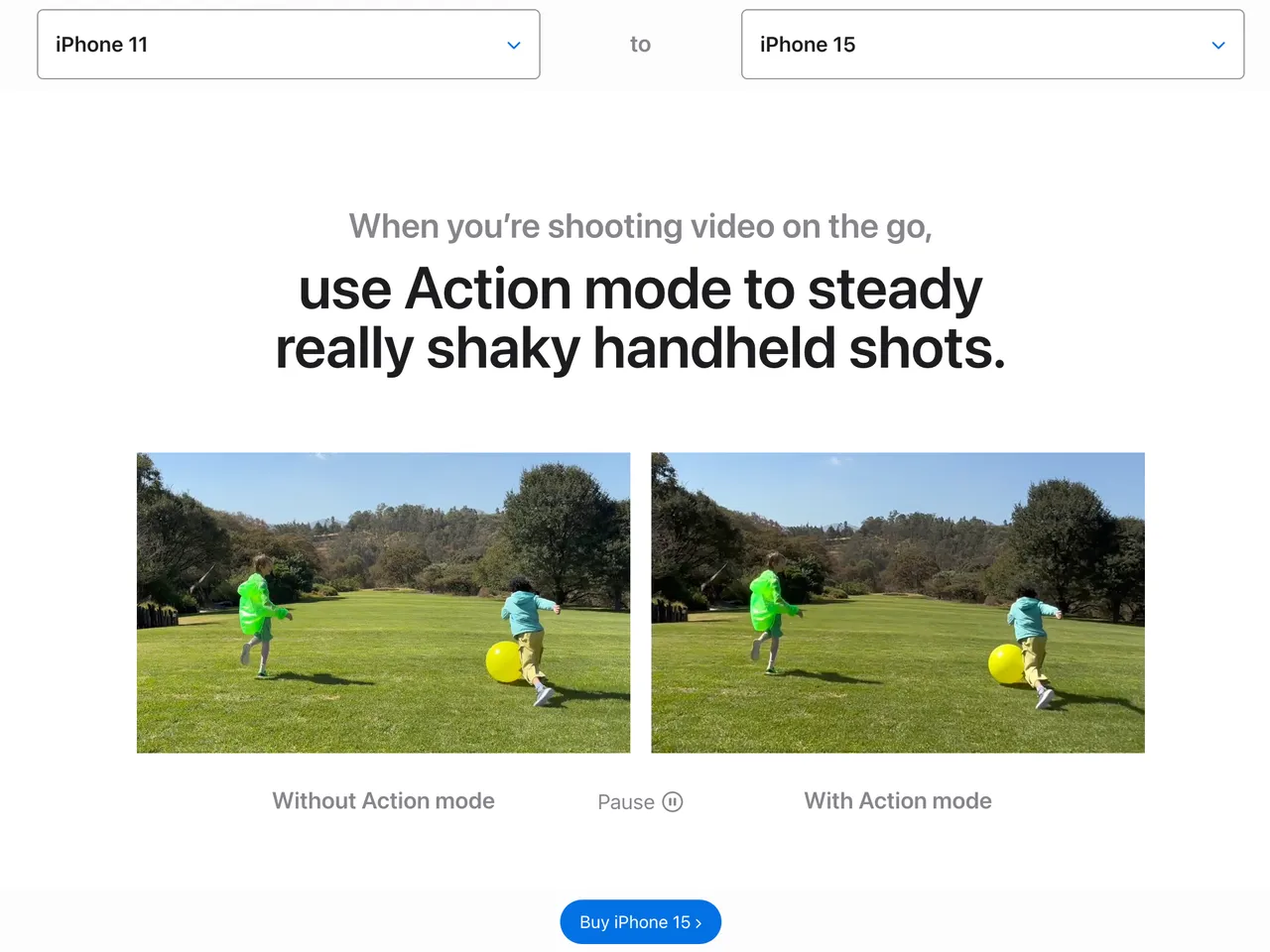Viewport: 1270px width, 952px height.
Task: Click the 'really shaky handheld shots' line
Action: 641,349
